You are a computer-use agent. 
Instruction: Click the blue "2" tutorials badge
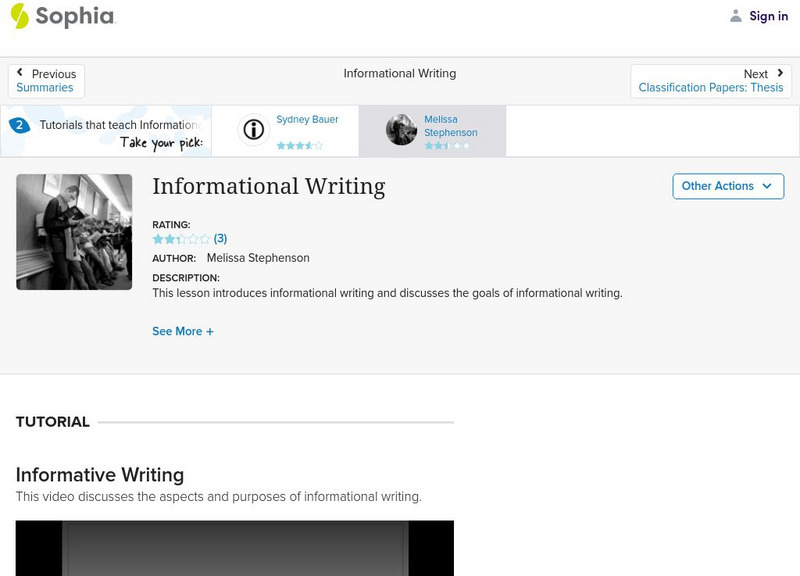point(22,125)
